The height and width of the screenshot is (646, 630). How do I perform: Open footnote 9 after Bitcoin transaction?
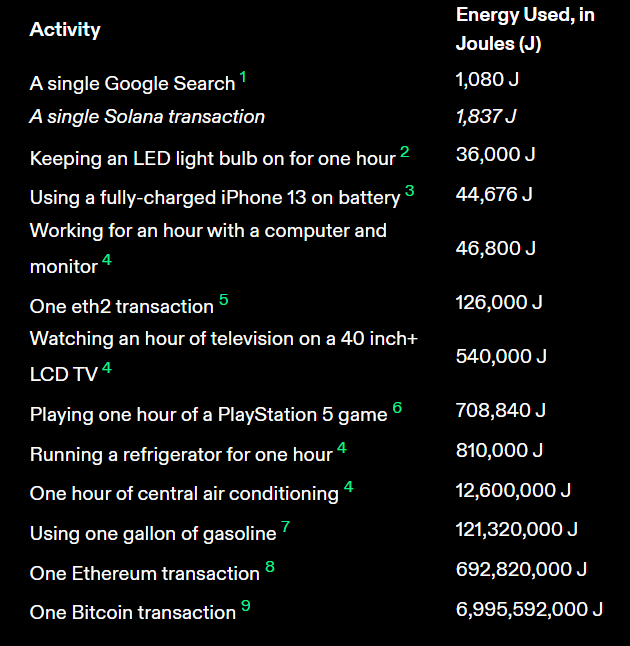click(x=245, y=606)
